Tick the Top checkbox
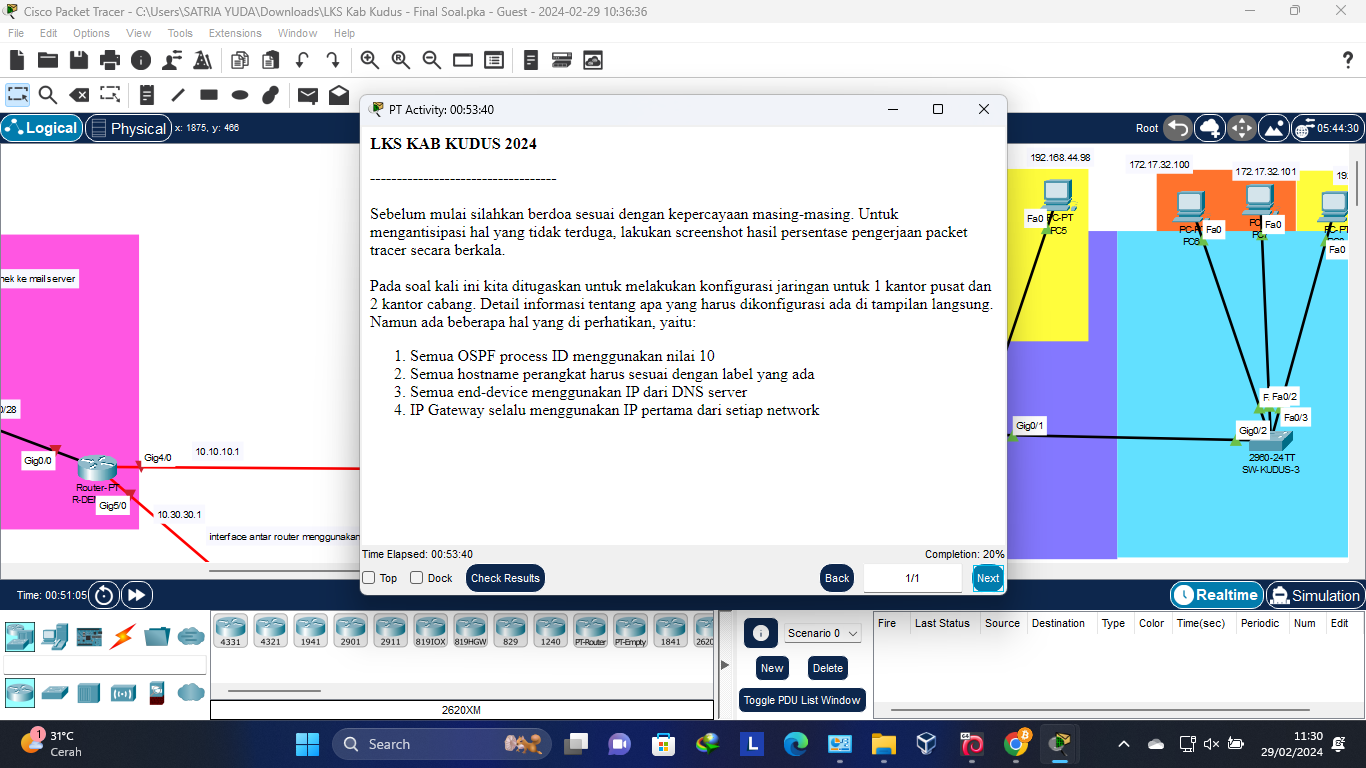The height and width of the screenshot is (768, 1366). click(x=368, y=578)
